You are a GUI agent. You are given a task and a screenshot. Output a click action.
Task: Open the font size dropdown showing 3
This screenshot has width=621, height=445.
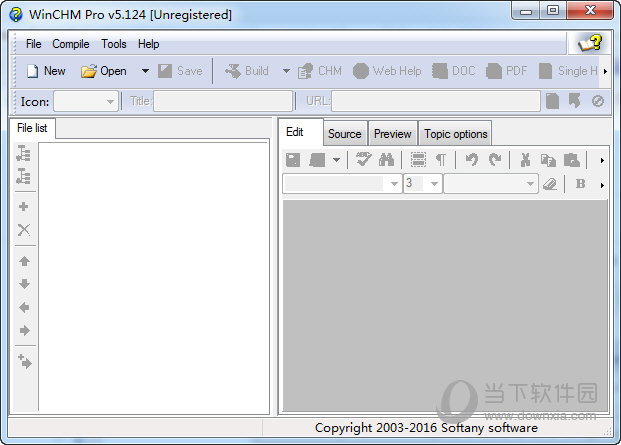tap(423, 183)
